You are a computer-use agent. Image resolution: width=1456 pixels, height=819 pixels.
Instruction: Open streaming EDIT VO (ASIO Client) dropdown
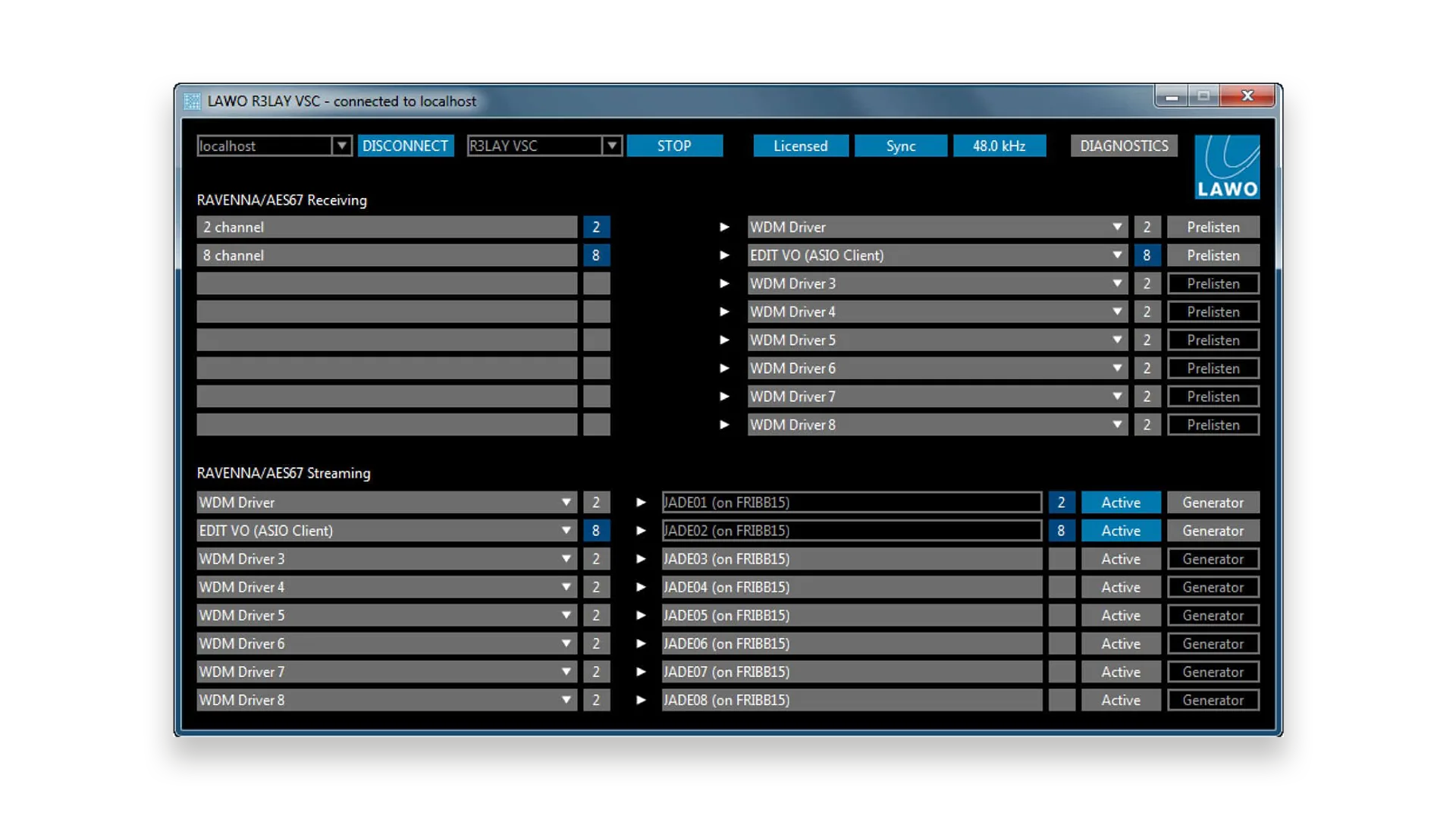pyautogui.click(x=566, y=531)
